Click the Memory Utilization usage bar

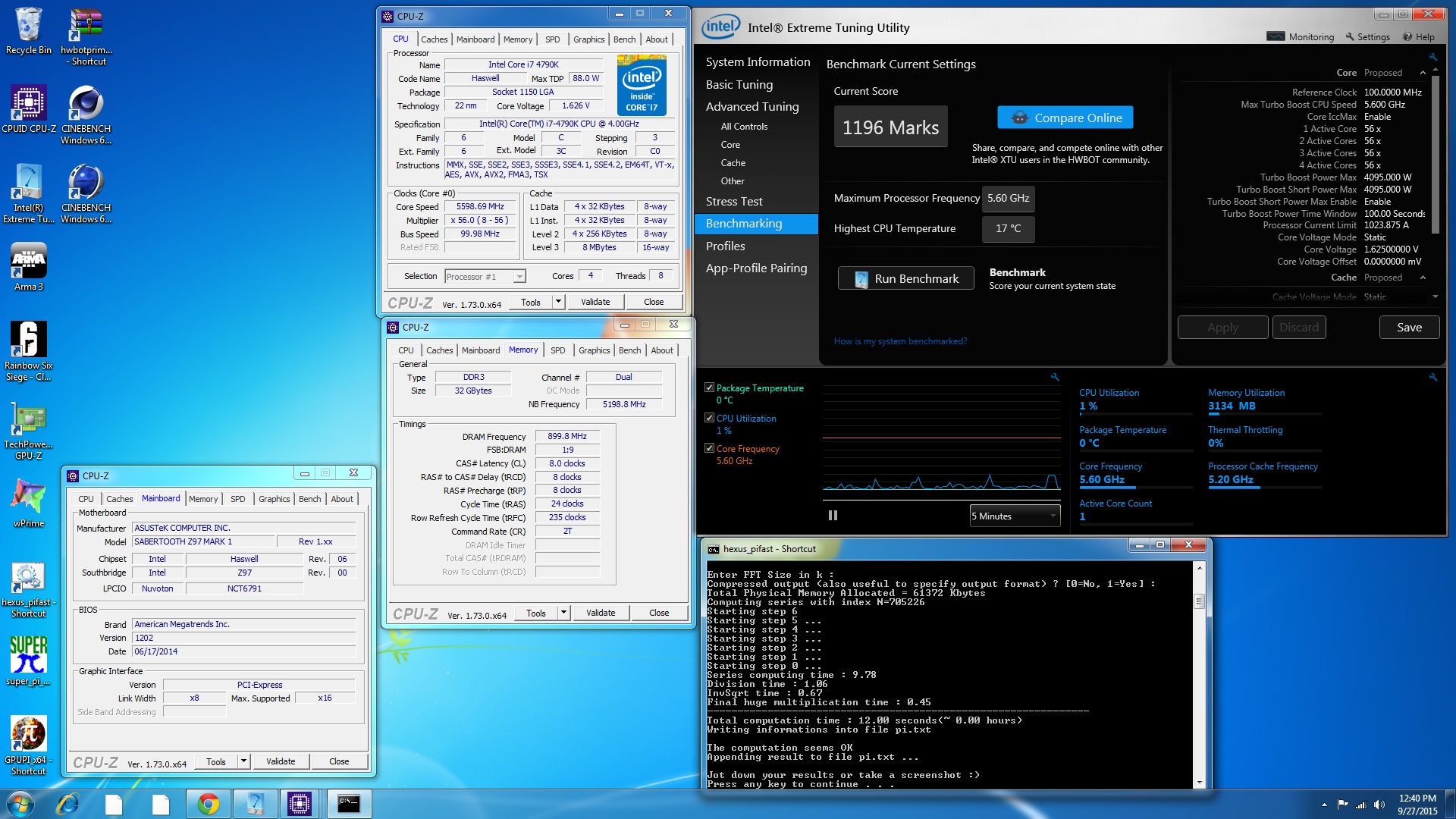[1264, 414]
